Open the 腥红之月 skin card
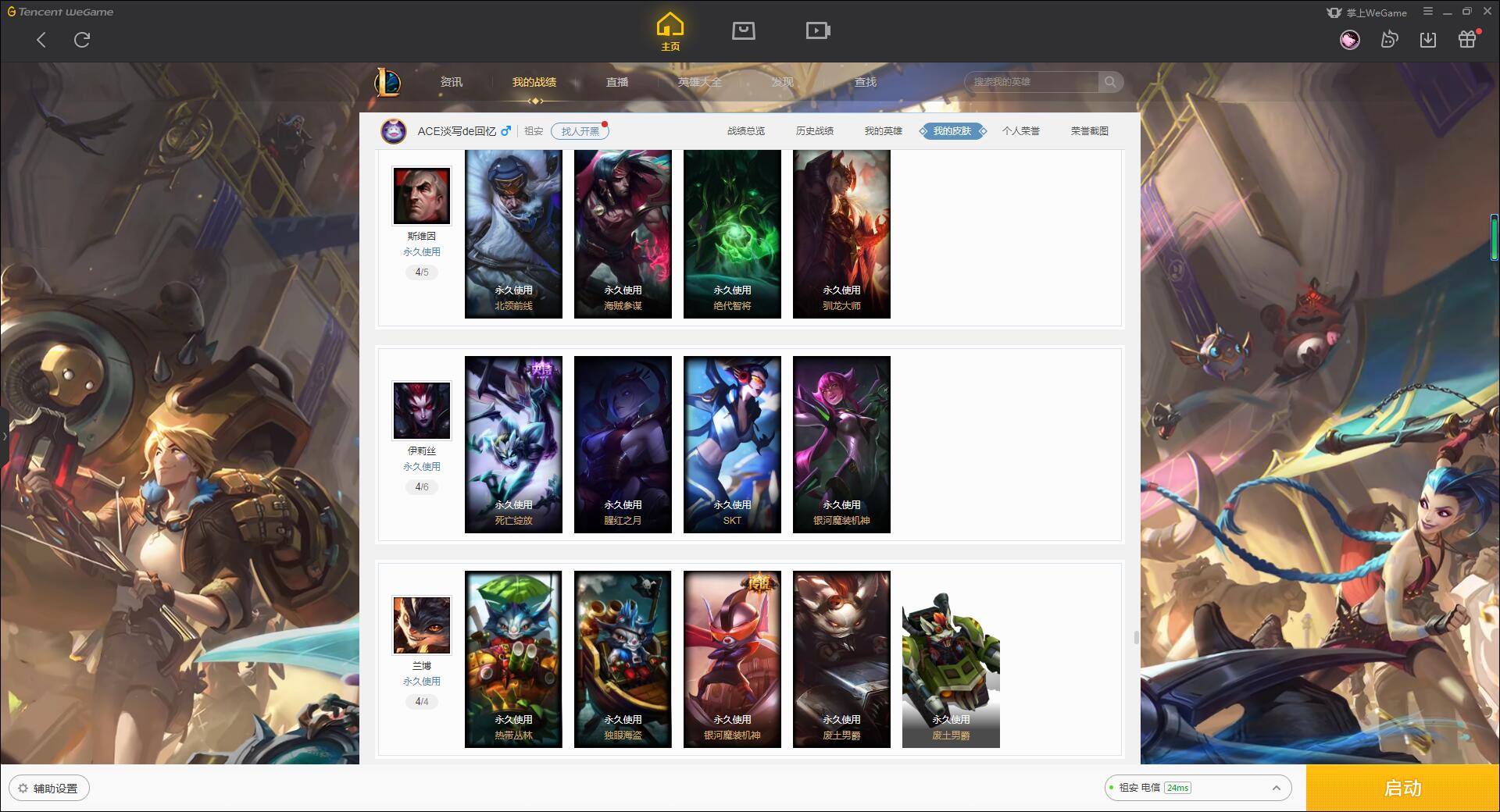This screenshot has width=1500, height=812. (623, 444)
